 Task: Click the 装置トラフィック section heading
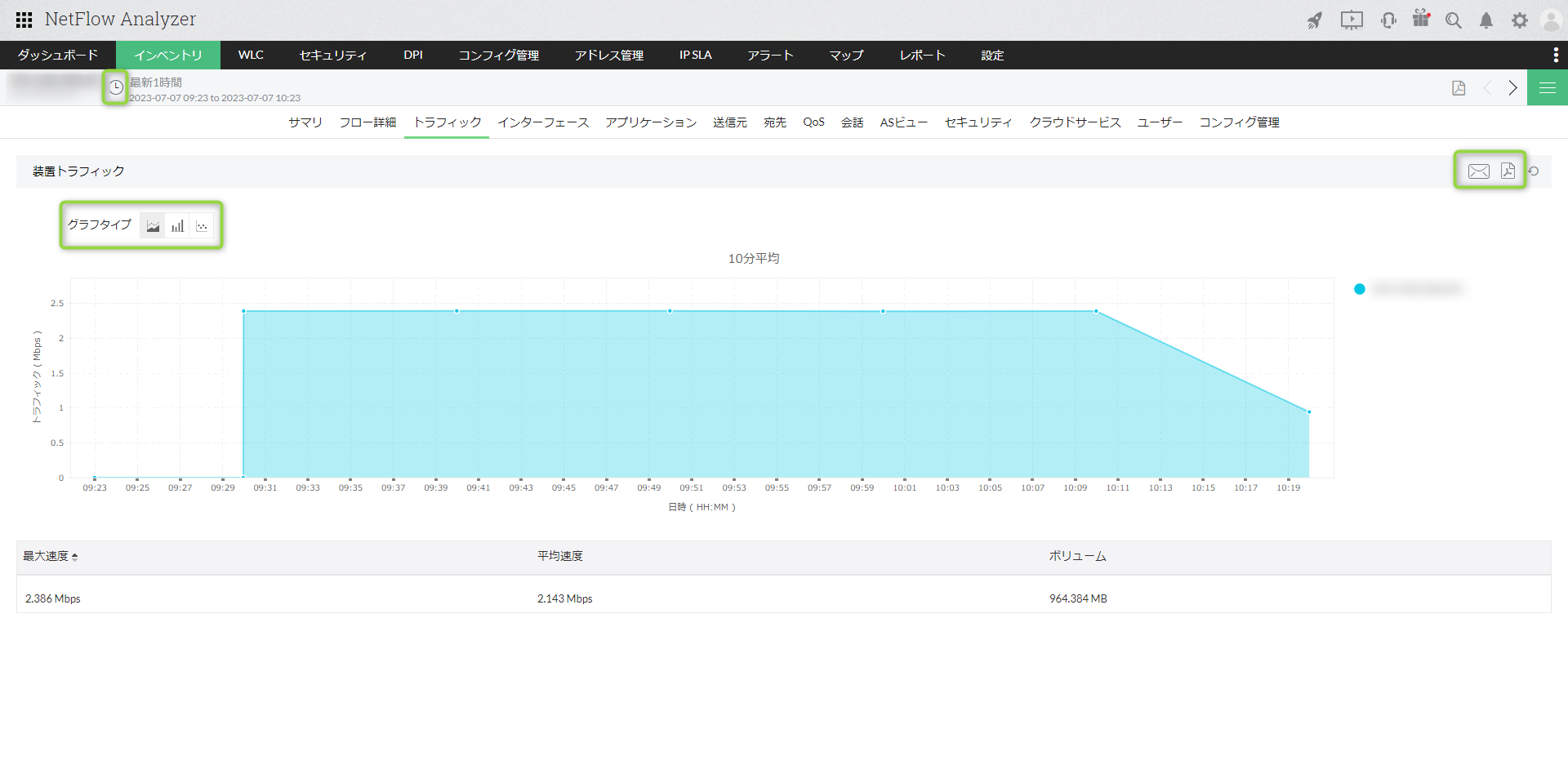coord(78,171)
